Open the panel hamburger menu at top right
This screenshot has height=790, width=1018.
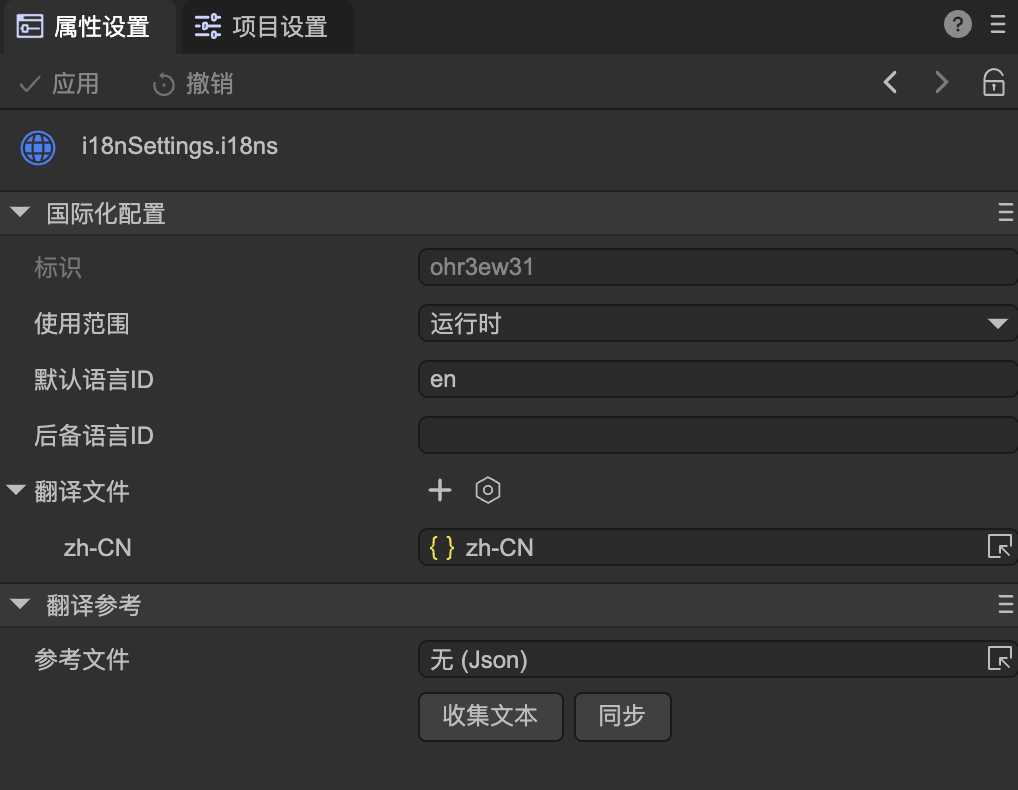(x=998, y=26)
